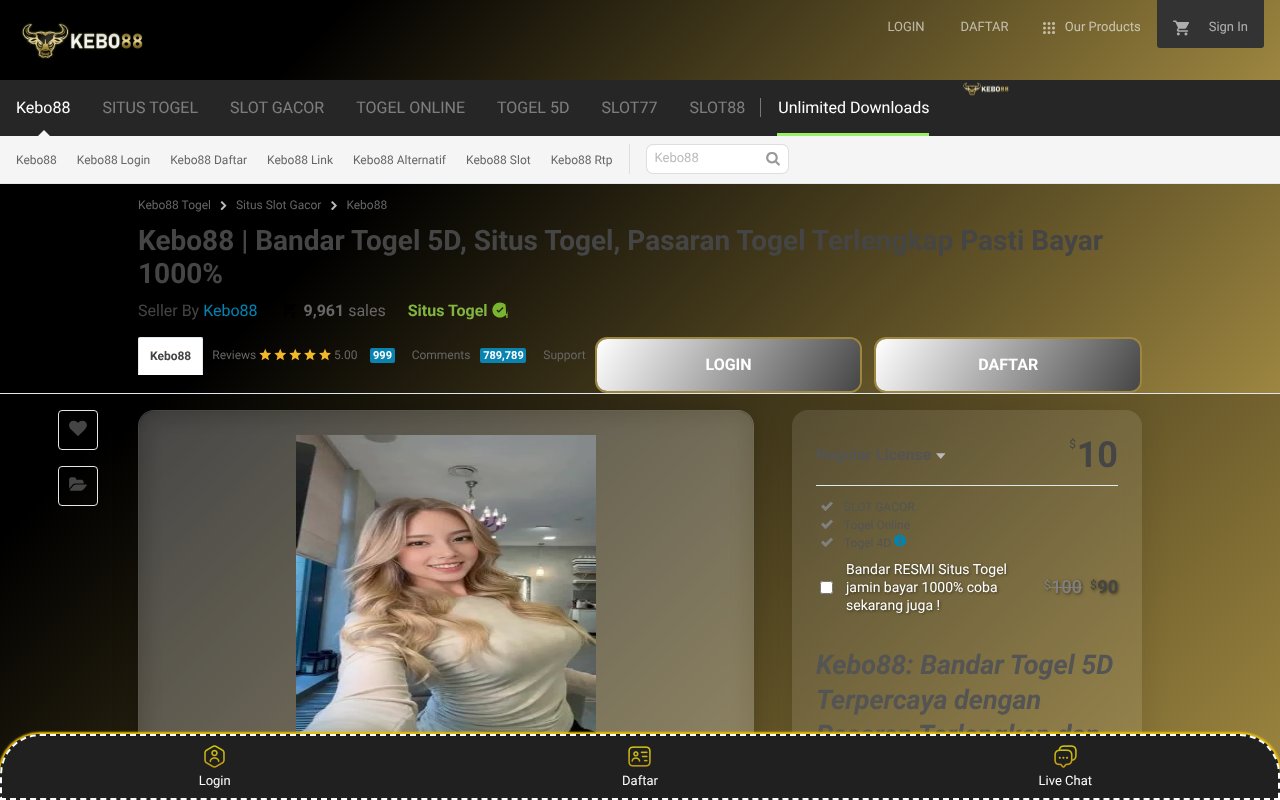Open Live Chat via the chat bubble icon
The height and width of the screenshot is (800, 1280).
[x=1064, y=756]
